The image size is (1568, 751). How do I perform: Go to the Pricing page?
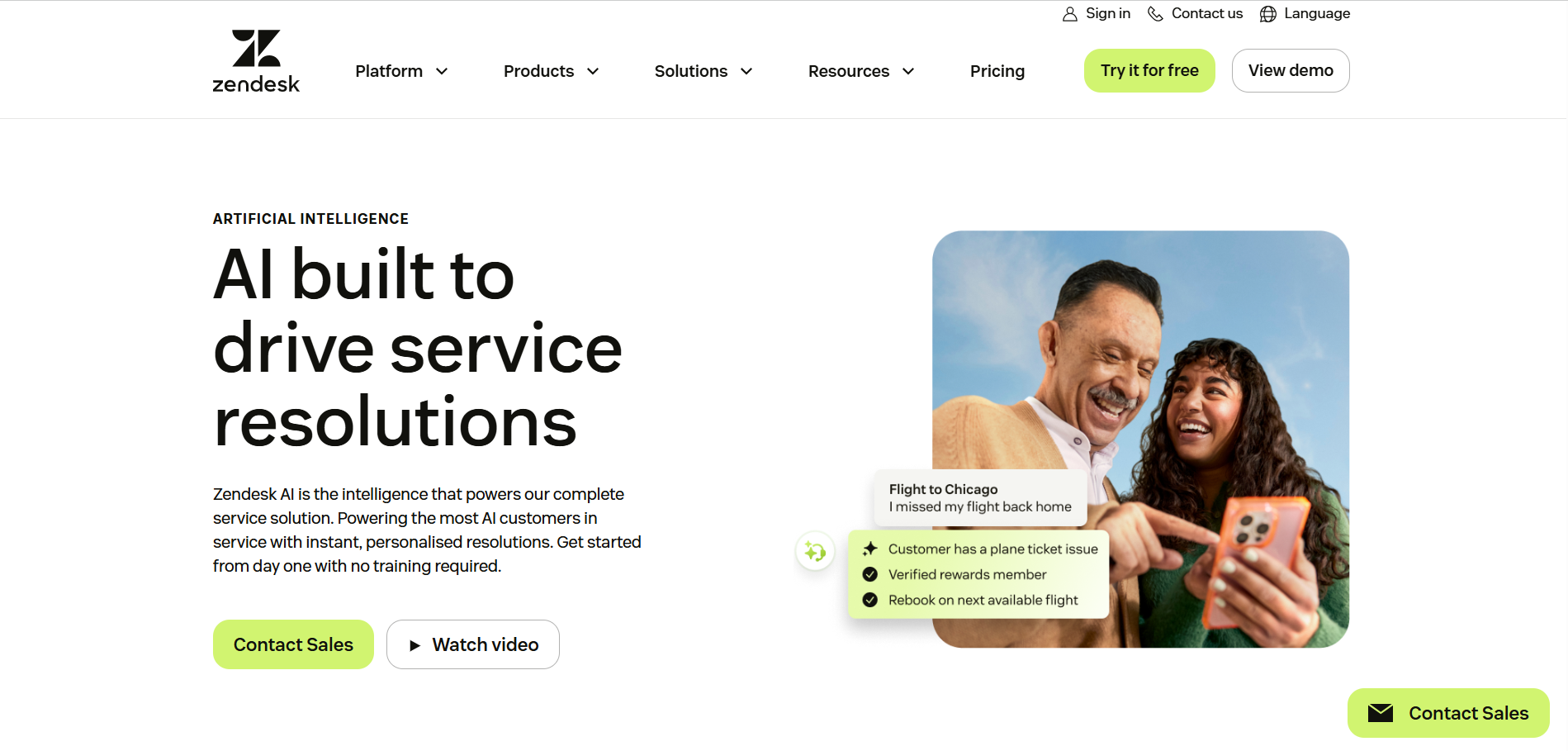point(997,71)
